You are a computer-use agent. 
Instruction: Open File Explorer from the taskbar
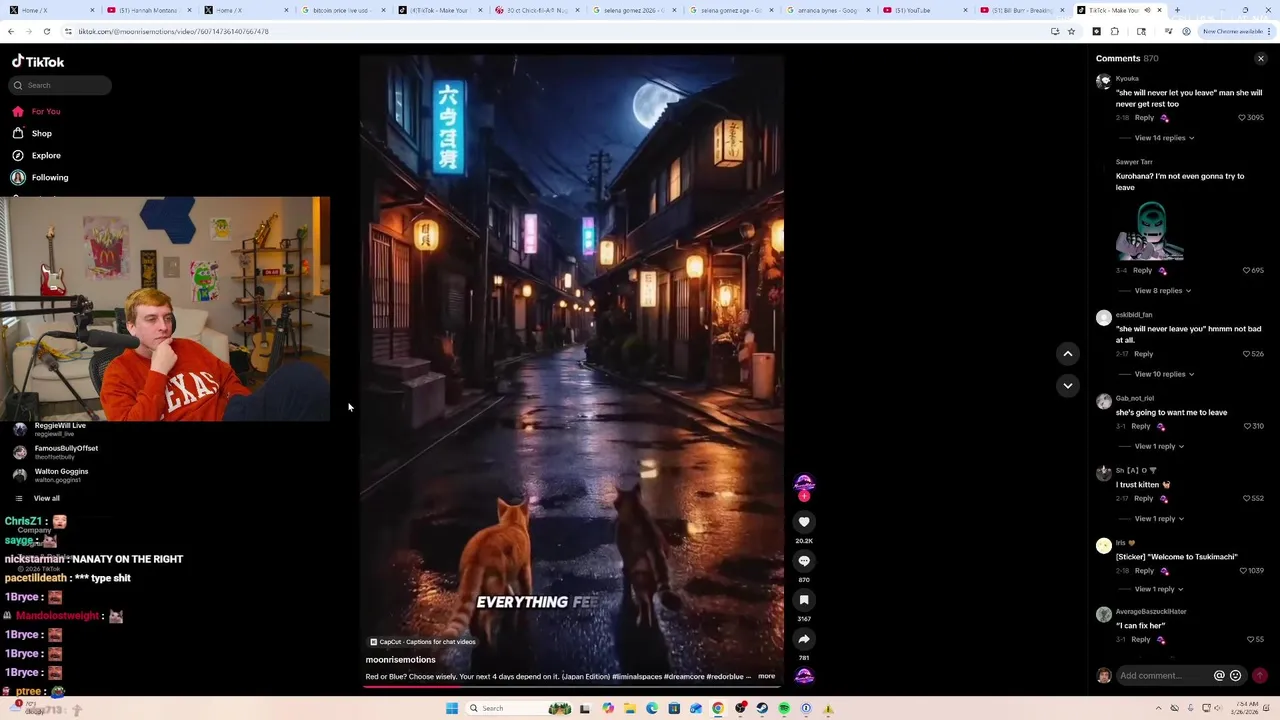(630, 708)
